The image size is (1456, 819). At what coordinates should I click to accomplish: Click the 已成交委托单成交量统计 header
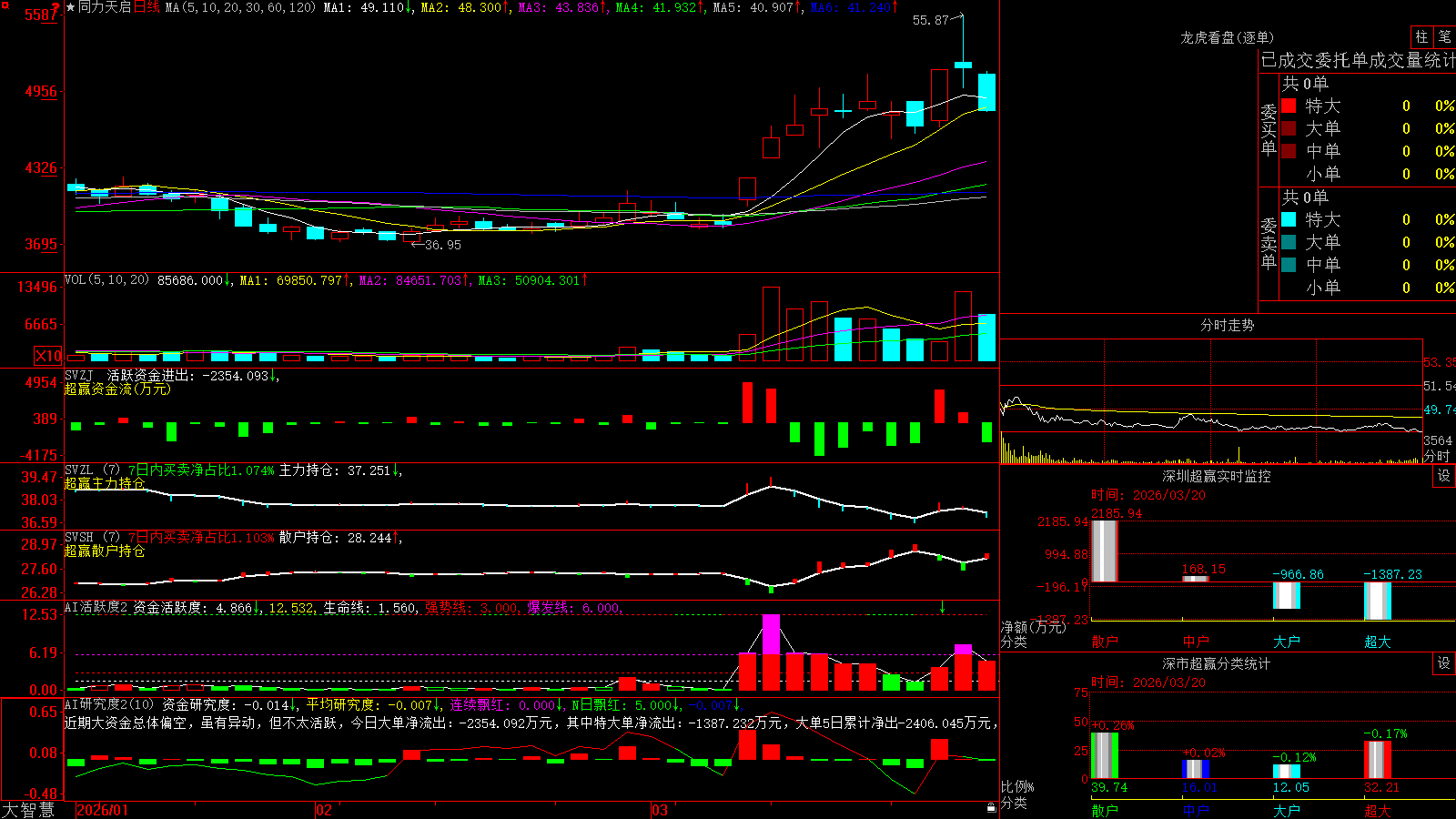[x=1358, y=60]
